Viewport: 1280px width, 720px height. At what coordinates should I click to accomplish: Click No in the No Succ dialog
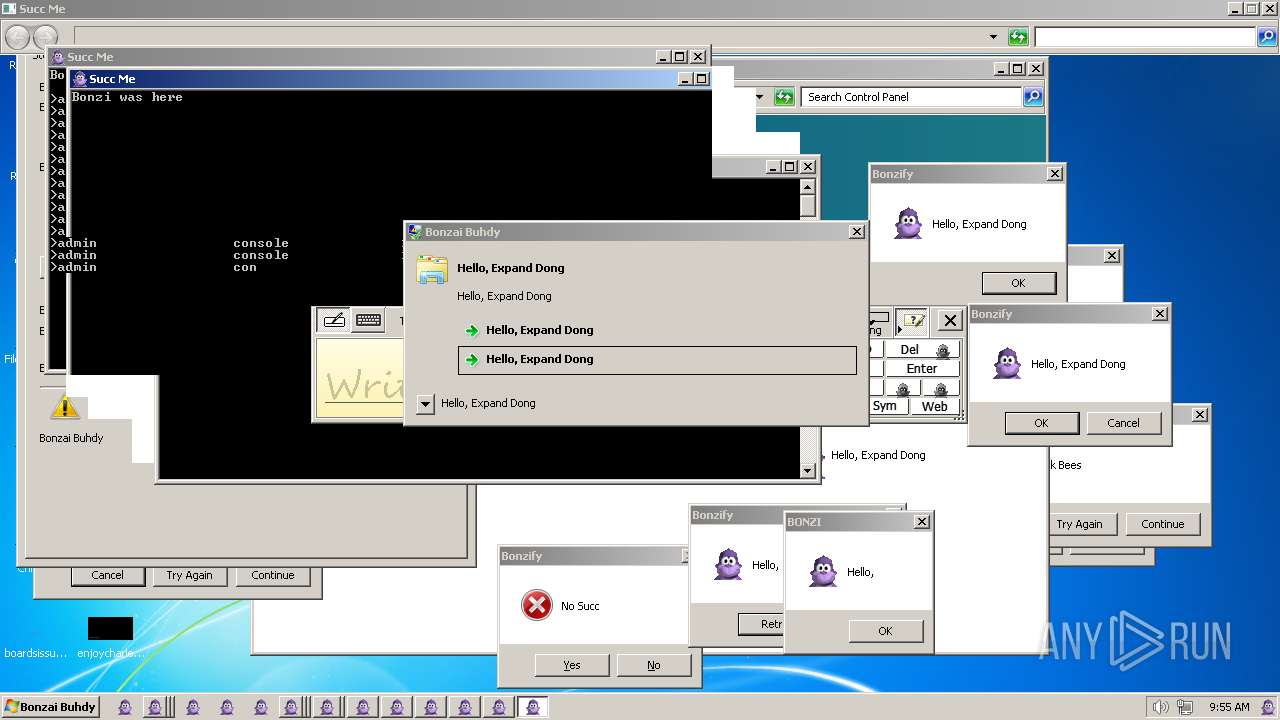[x=653, y=665]
